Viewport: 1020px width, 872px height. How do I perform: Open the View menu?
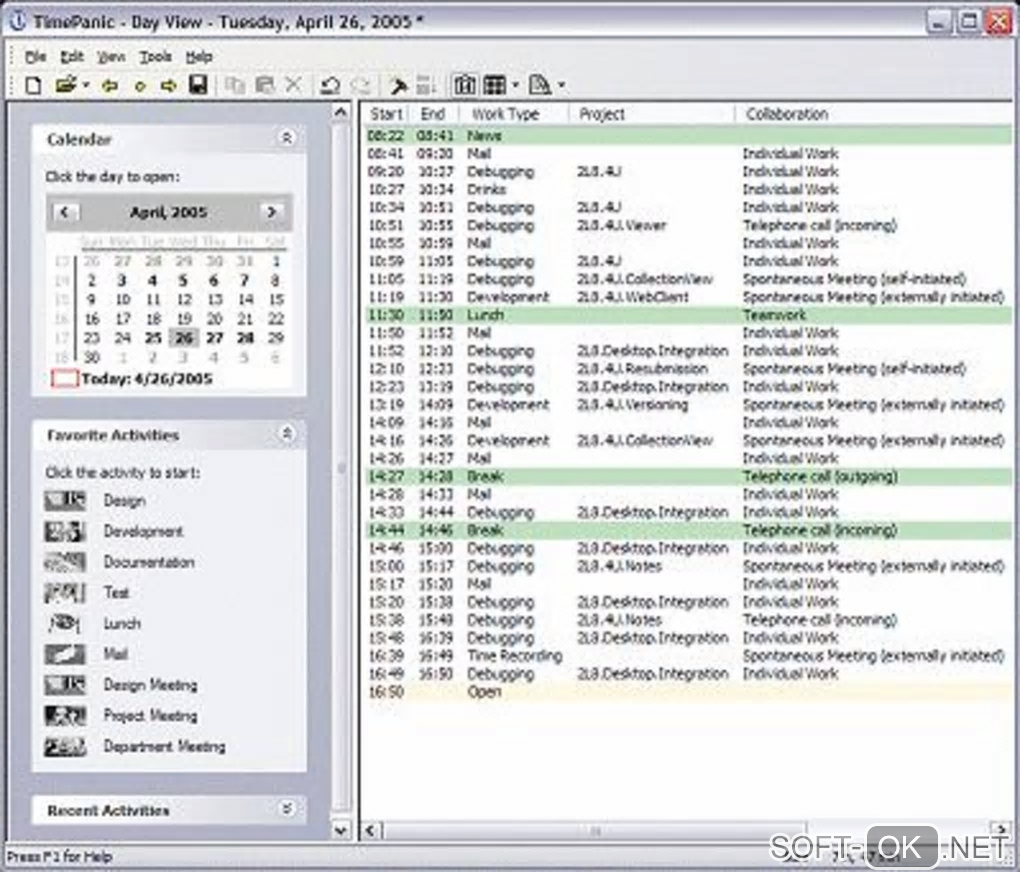click(x=111, y=57)
